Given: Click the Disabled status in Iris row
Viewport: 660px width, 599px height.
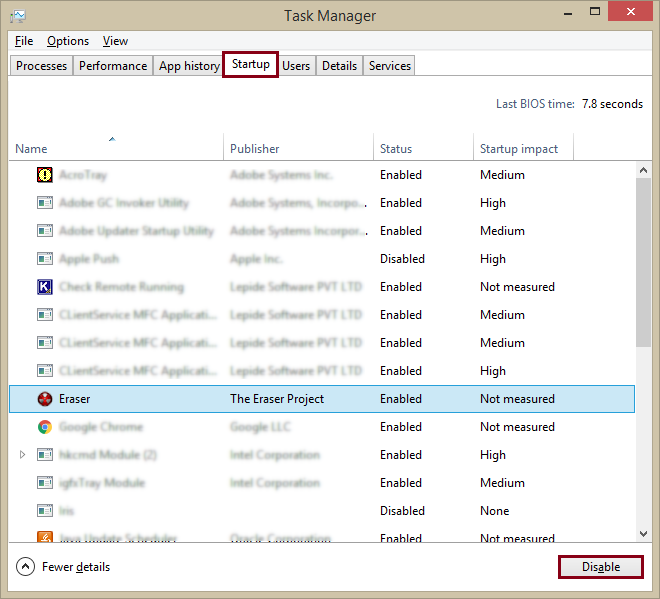Looking at the screenshot, I should pyautogui.click(x=402, y=511).
